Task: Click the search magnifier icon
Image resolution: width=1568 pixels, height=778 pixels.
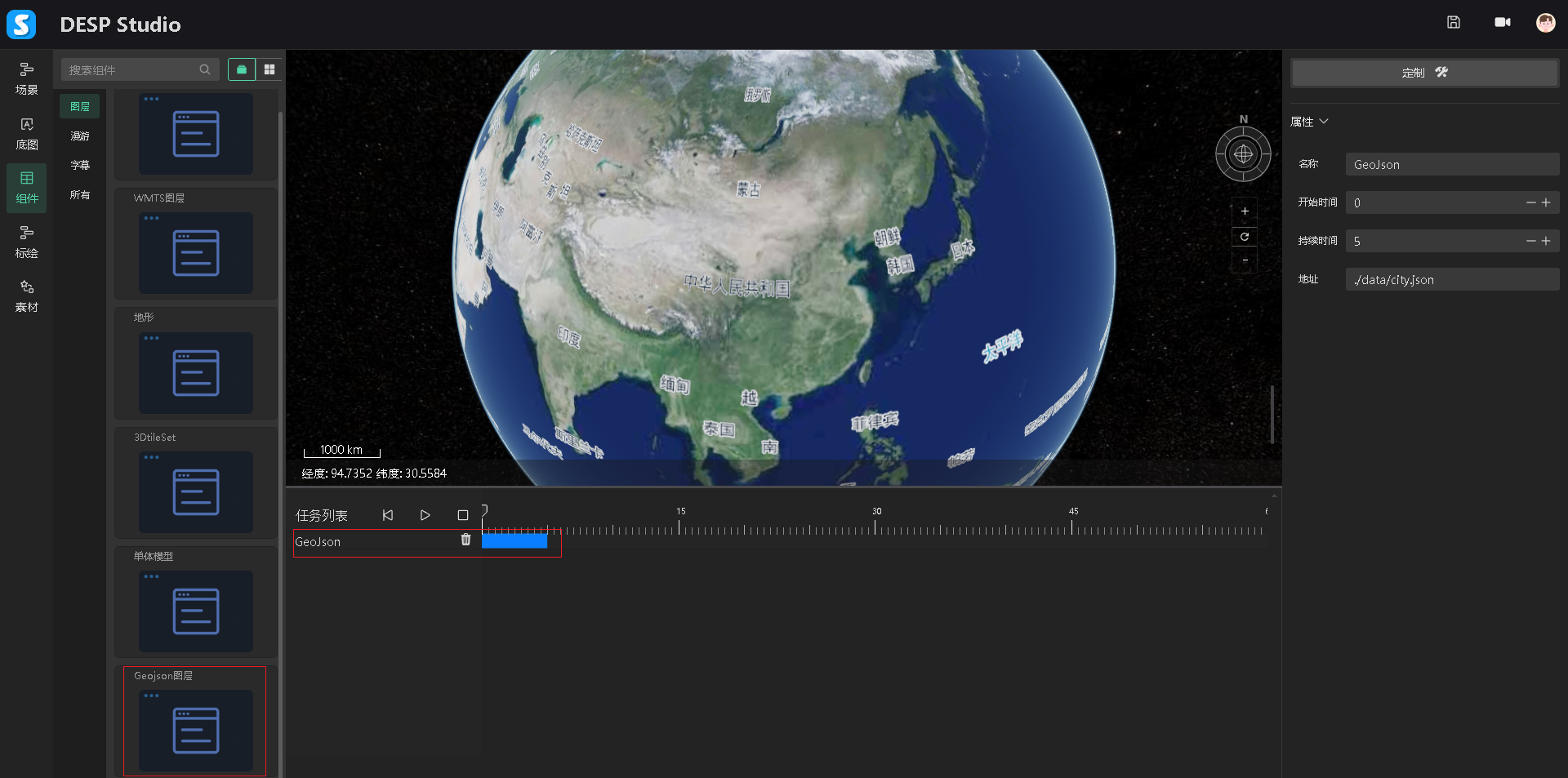Action: 205,70
